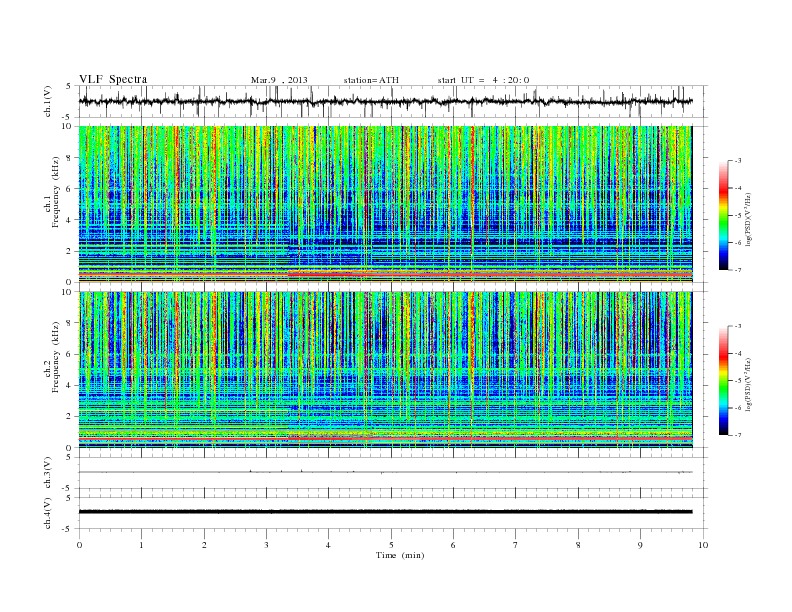Click the '1' time axis tick label
792x612 pixels.
pos(141,545)
